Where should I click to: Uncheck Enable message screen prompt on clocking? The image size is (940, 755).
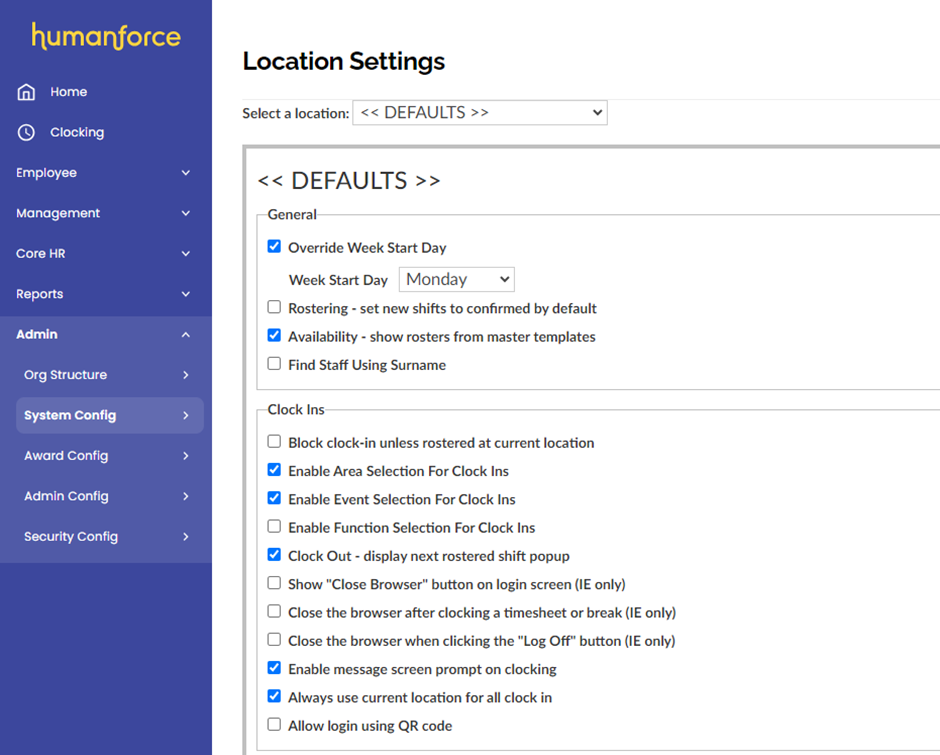click(274, 667)
